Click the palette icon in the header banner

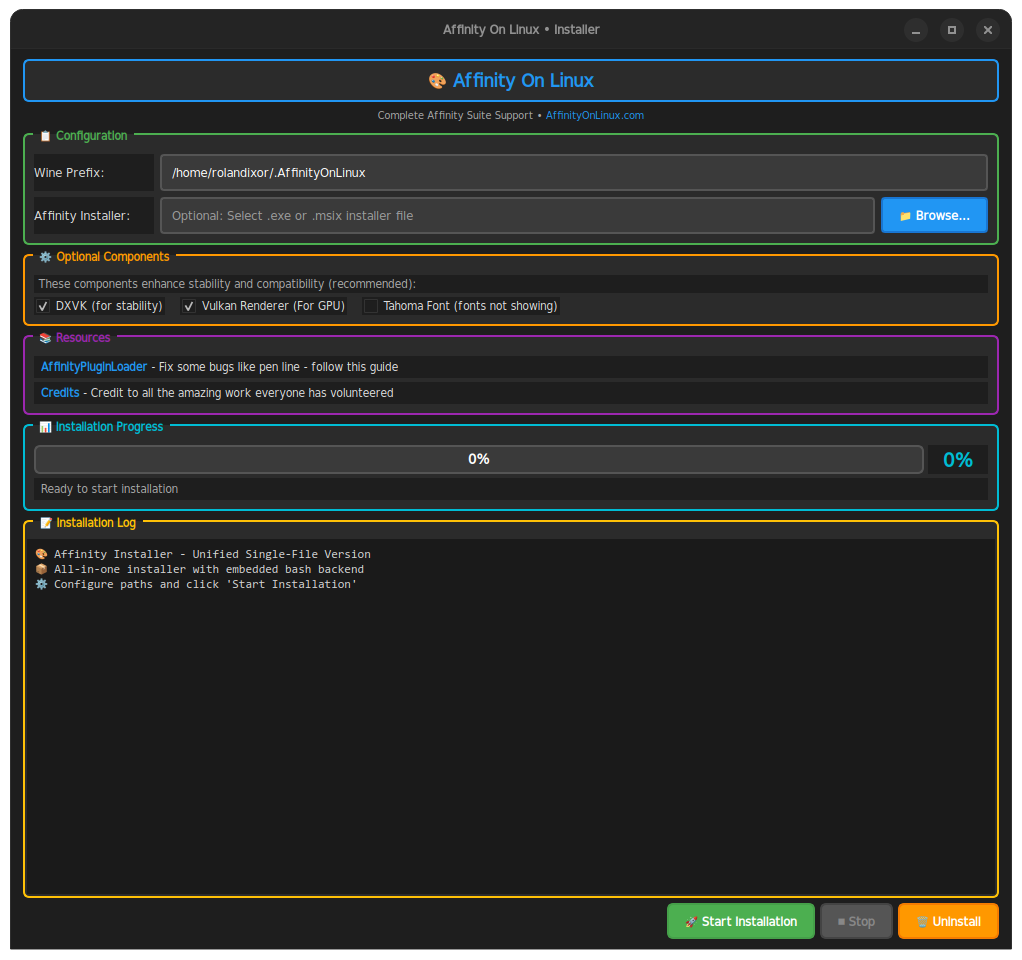437,80
